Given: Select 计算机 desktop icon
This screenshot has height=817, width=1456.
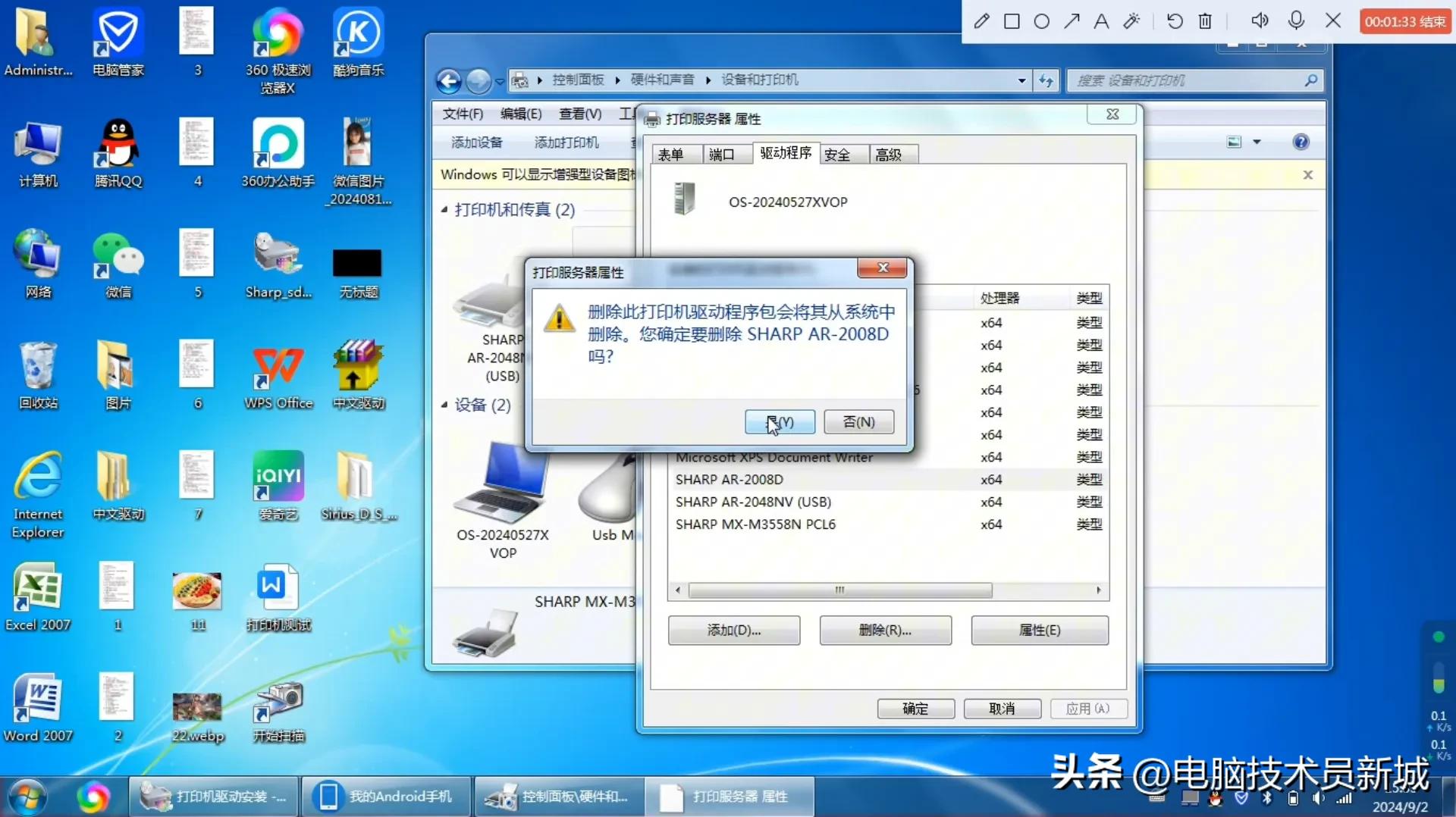Looking at the screenshot, I should click(x=38, y=153).
